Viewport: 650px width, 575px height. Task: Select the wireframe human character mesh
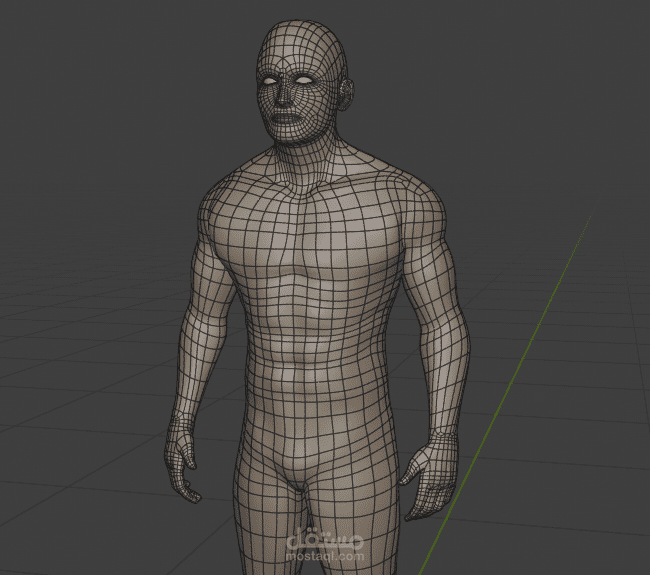click(x=319, y=298)
